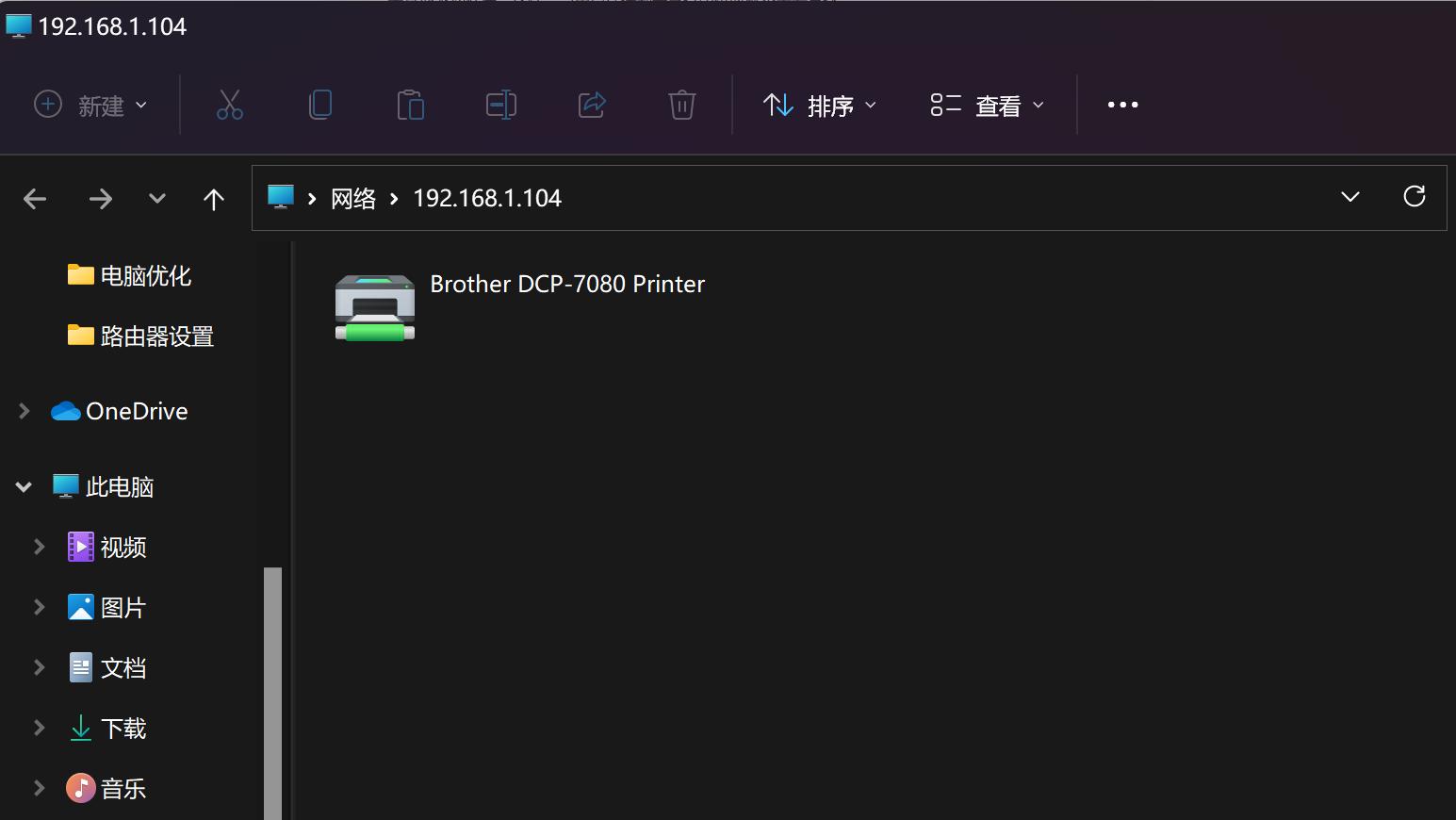This screenshot has width=1456, height=820.
Task: Click the Share icon in the toolbar
Action: point(592,105)
